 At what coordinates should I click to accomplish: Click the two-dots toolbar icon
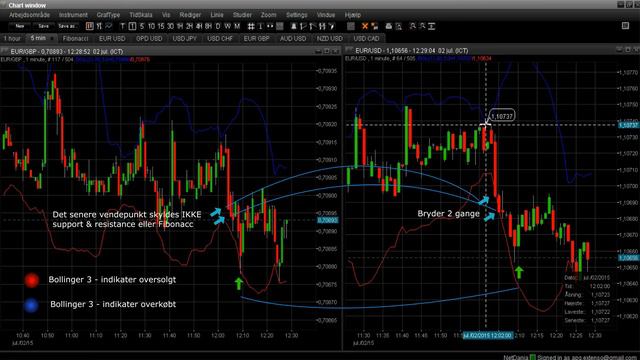(x=270, y=26)
